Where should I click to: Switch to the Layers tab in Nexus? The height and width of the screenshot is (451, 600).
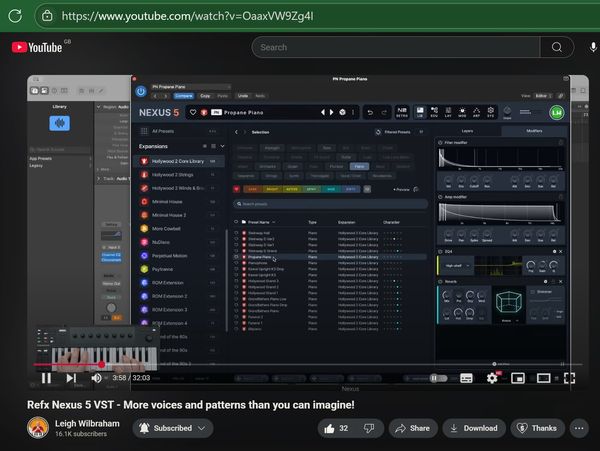click(467, 131)
